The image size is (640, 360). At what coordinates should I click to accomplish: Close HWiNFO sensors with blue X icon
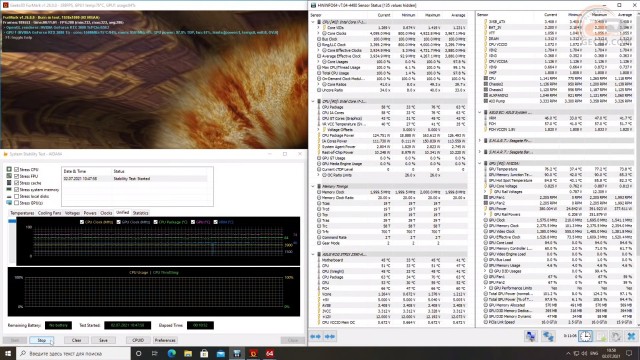(x=631, y=336)
